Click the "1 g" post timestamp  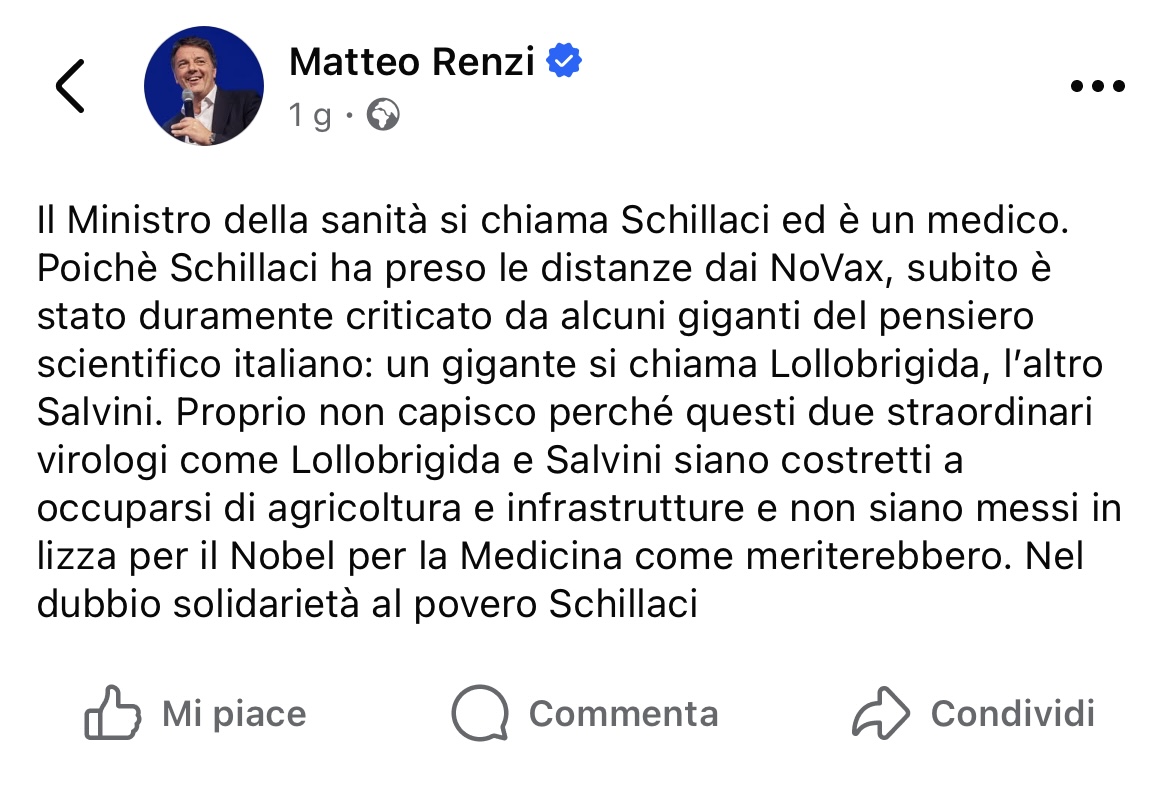point(310,117)
